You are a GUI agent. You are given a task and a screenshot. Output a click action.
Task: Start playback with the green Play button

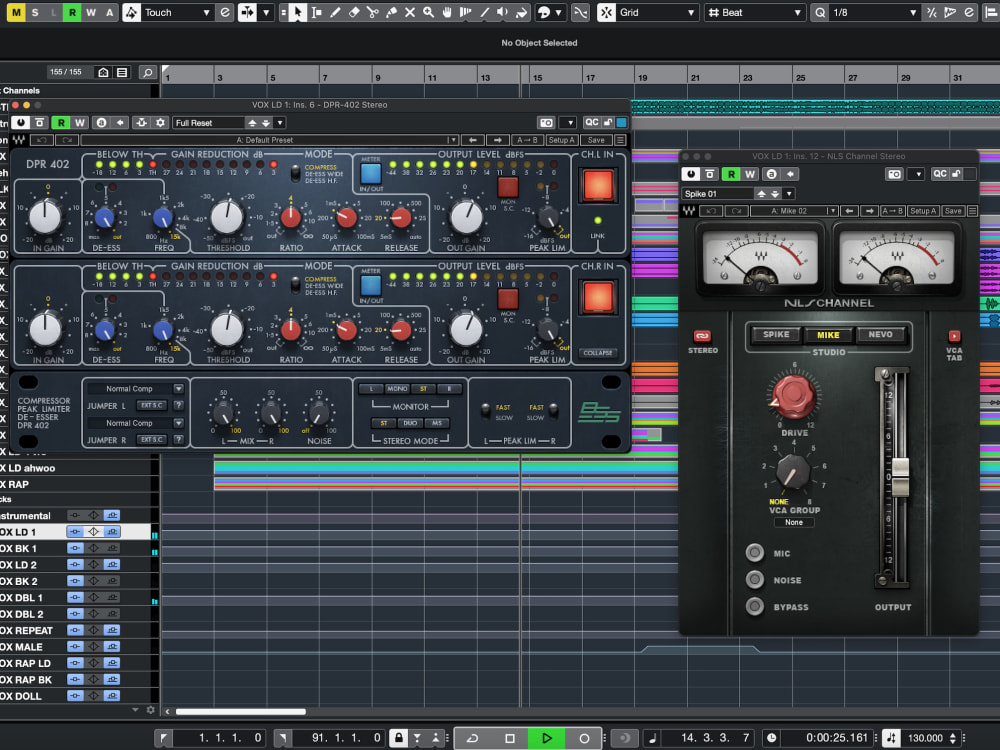click(x=547, y=738)
